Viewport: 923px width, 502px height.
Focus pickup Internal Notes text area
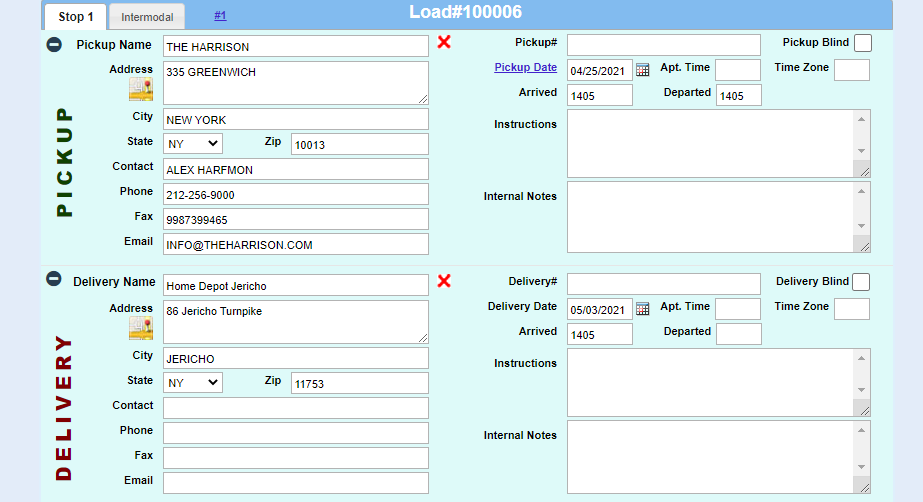[719, 217]
